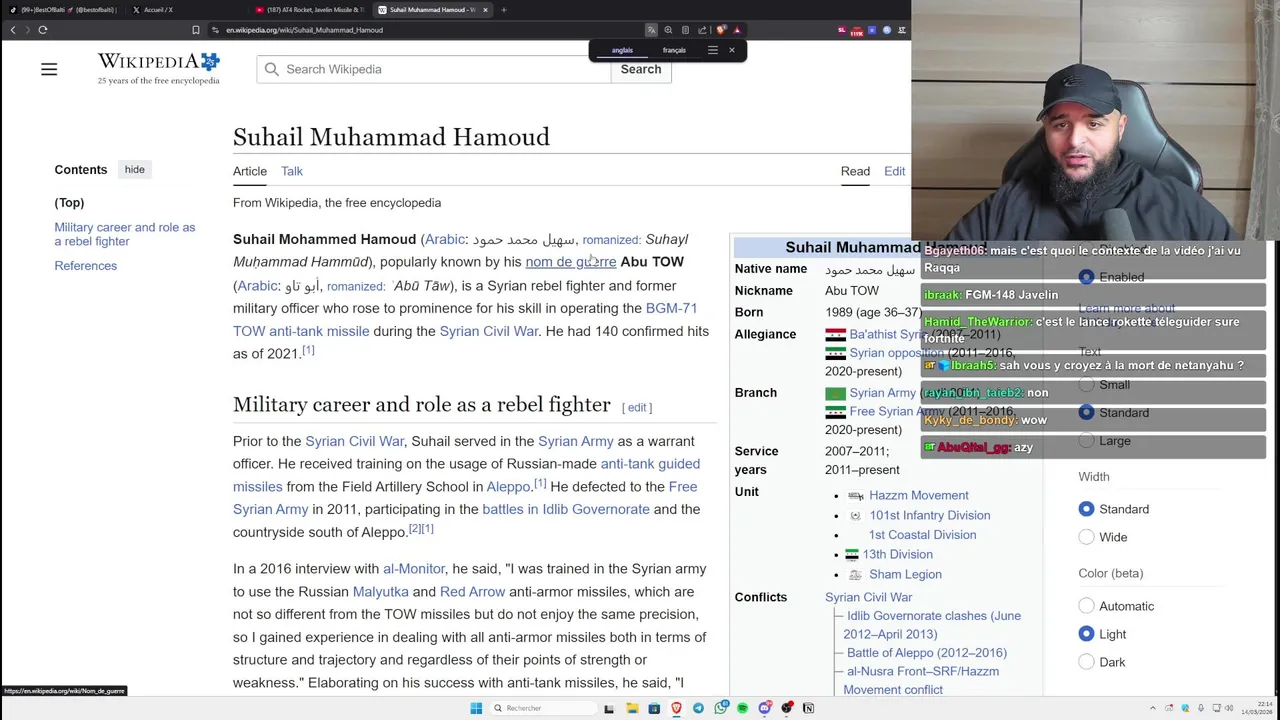The height and width of the screenshot is (720, 1280).
Task: Close the translate popup
Action: click(731, 50)
